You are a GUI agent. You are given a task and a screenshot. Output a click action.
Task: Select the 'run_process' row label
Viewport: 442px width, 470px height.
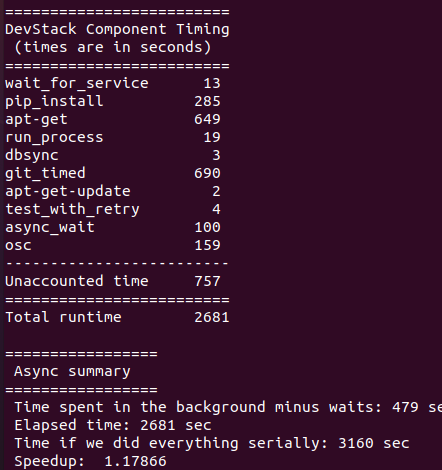click(x=54, y=137)
